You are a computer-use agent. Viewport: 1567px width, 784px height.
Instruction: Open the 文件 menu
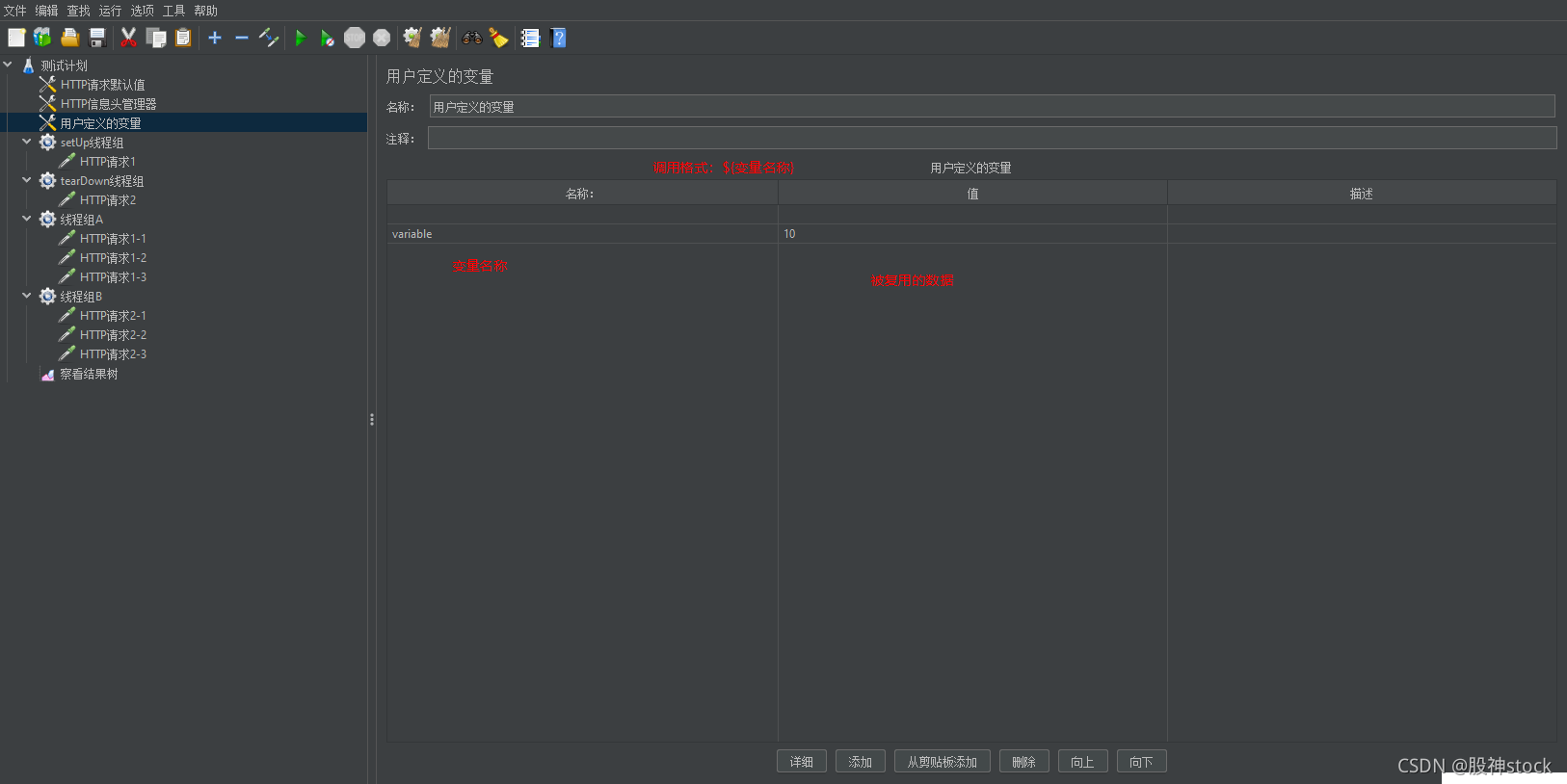(x=14, y=11)
